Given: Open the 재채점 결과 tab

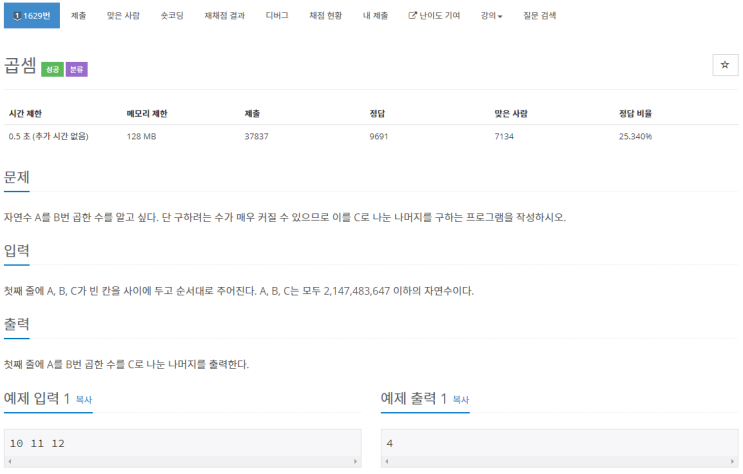Looking at the screenshot, I should 225,16.
